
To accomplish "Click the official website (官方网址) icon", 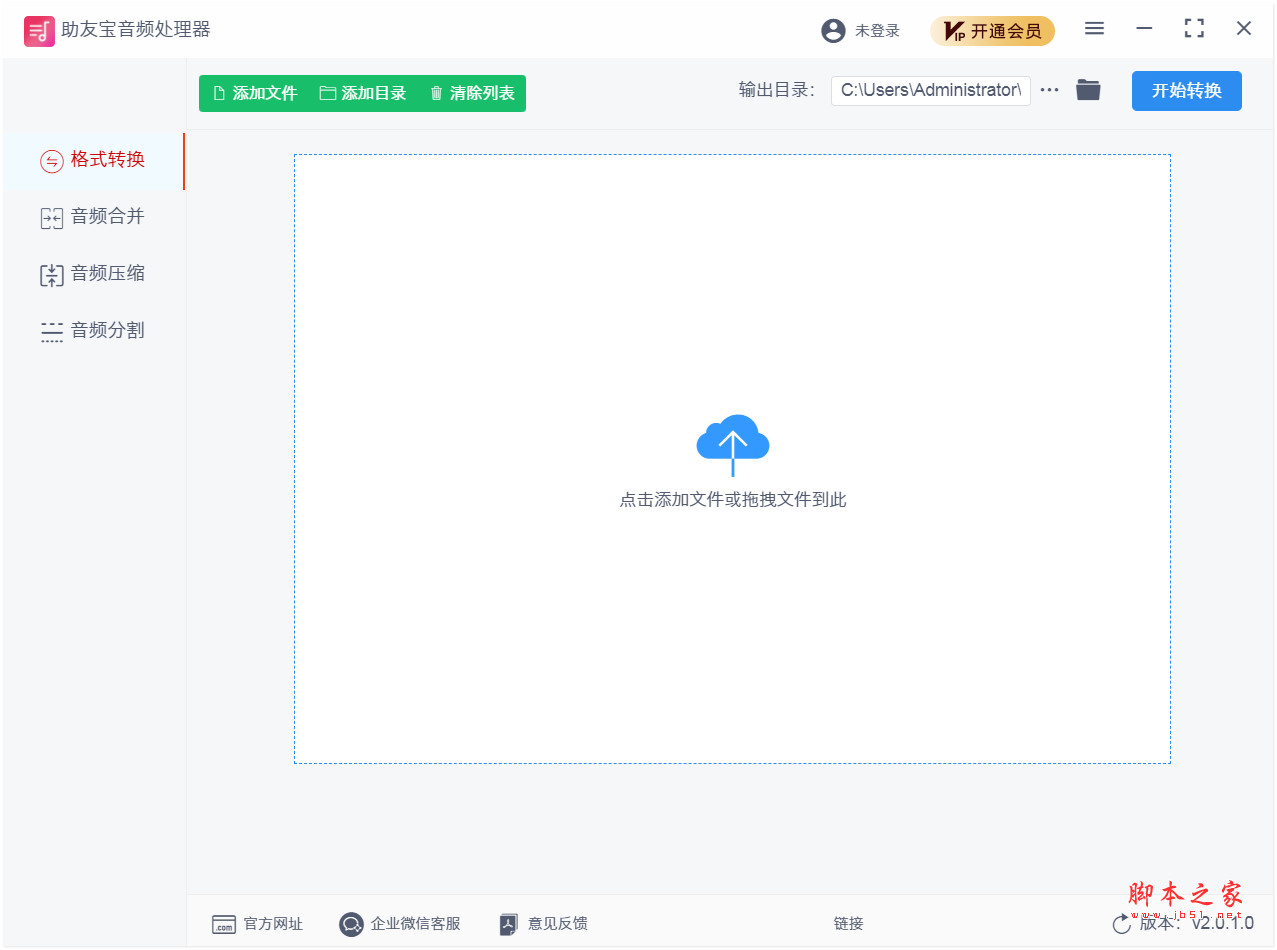I will [222, 923].
